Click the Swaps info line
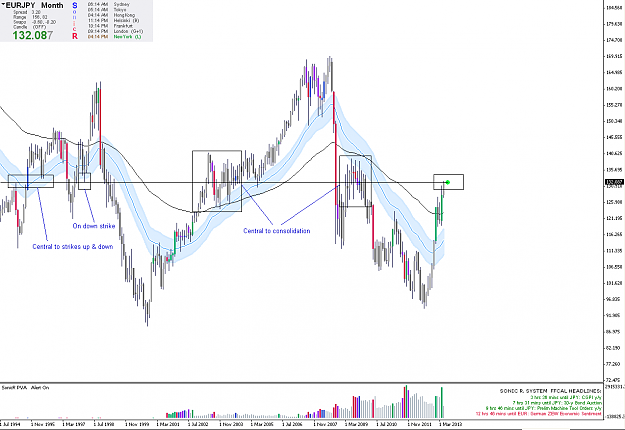 [35, 22]
